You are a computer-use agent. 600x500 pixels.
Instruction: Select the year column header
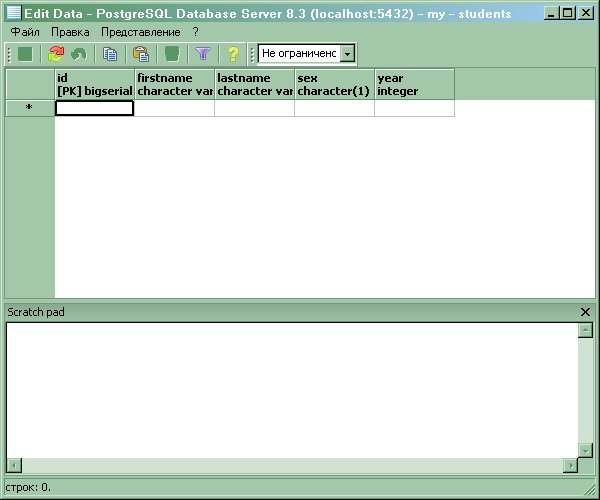tap(415, 85)
